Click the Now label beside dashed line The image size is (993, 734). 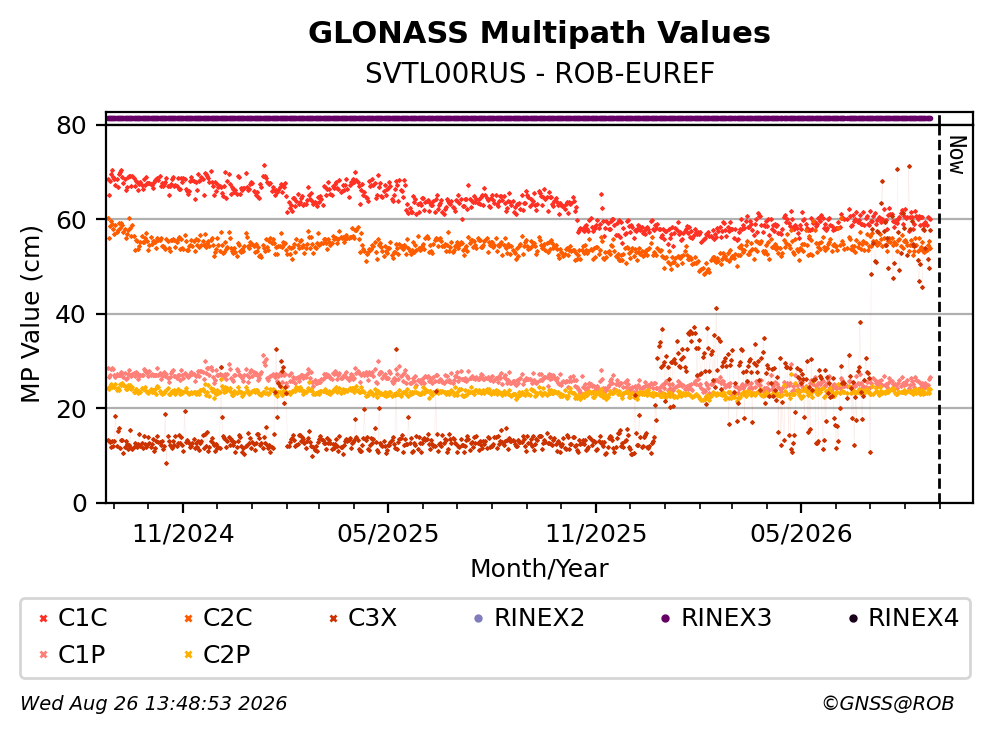point(958,155)
